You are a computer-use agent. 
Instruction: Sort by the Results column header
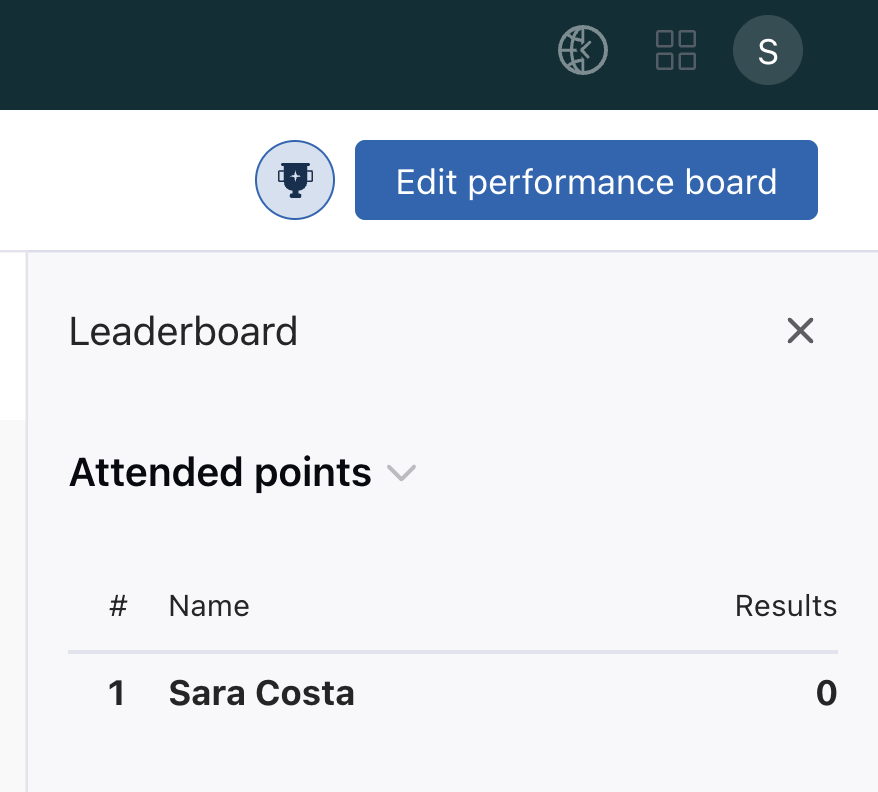coord(785,606)
